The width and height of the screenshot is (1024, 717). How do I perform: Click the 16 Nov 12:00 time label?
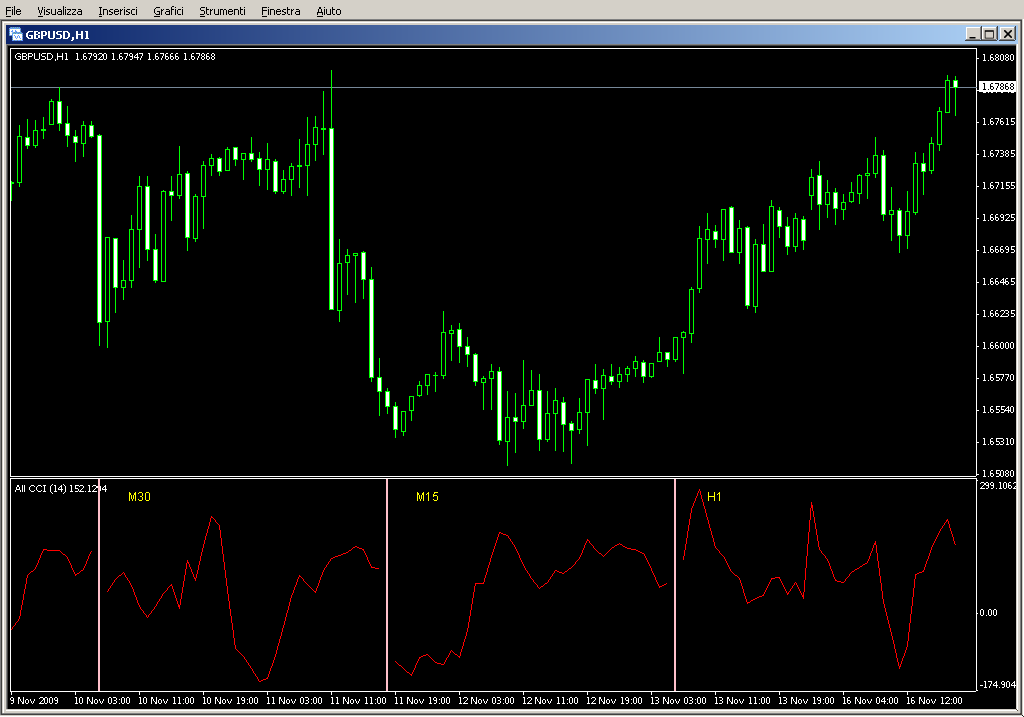[x=934, y=701]
